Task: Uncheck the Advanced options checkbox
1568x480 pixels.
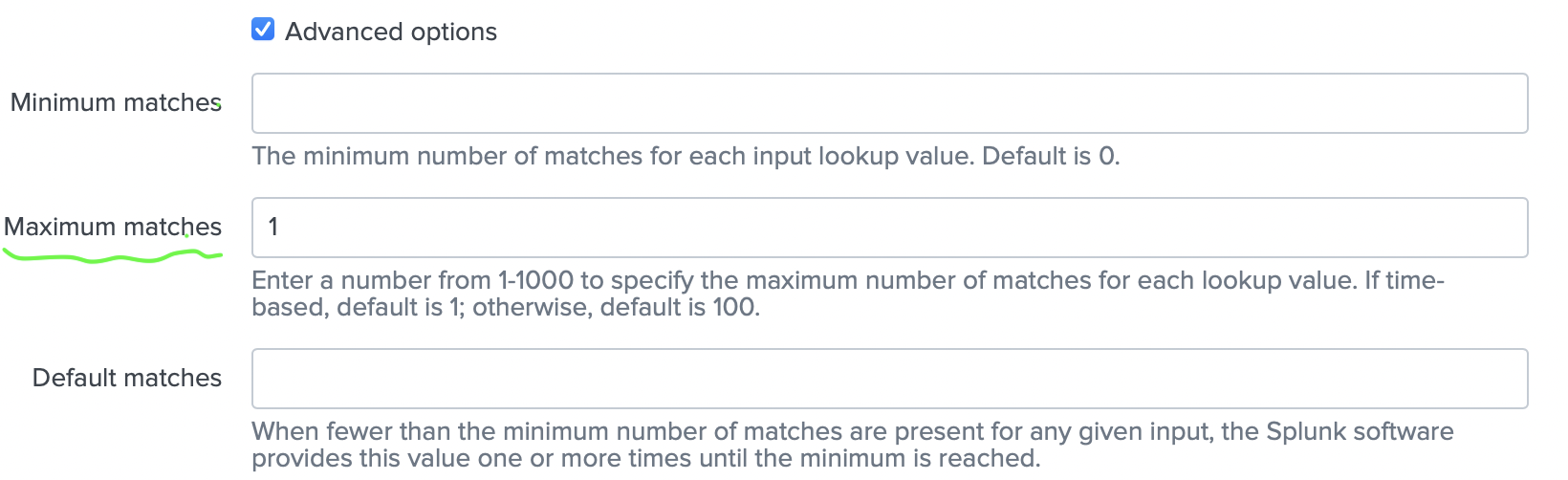Action: pos(263,30)
